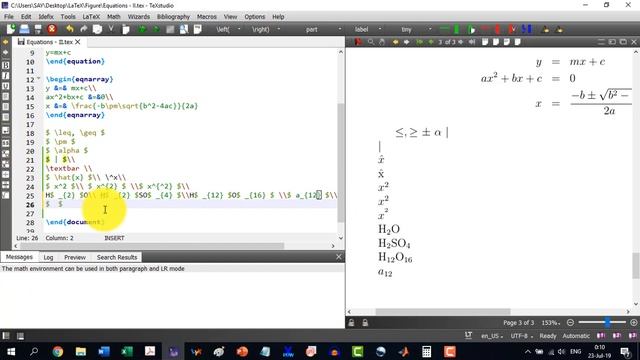The image size is (640, 360).
Task: Switch to the Log tab
Action: [48, 257]
